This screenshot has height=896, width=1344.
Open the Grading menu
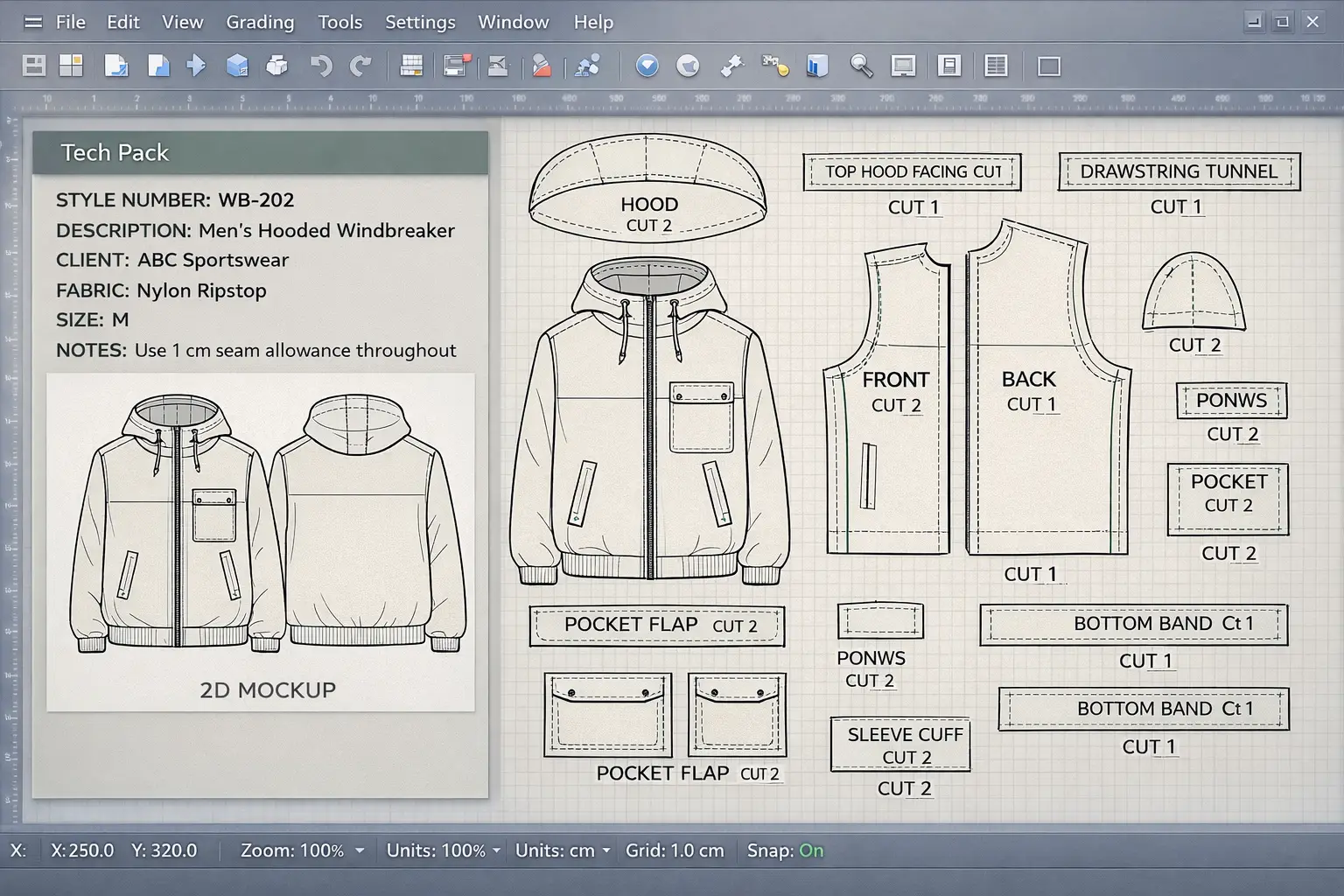[x=260, y=22]
